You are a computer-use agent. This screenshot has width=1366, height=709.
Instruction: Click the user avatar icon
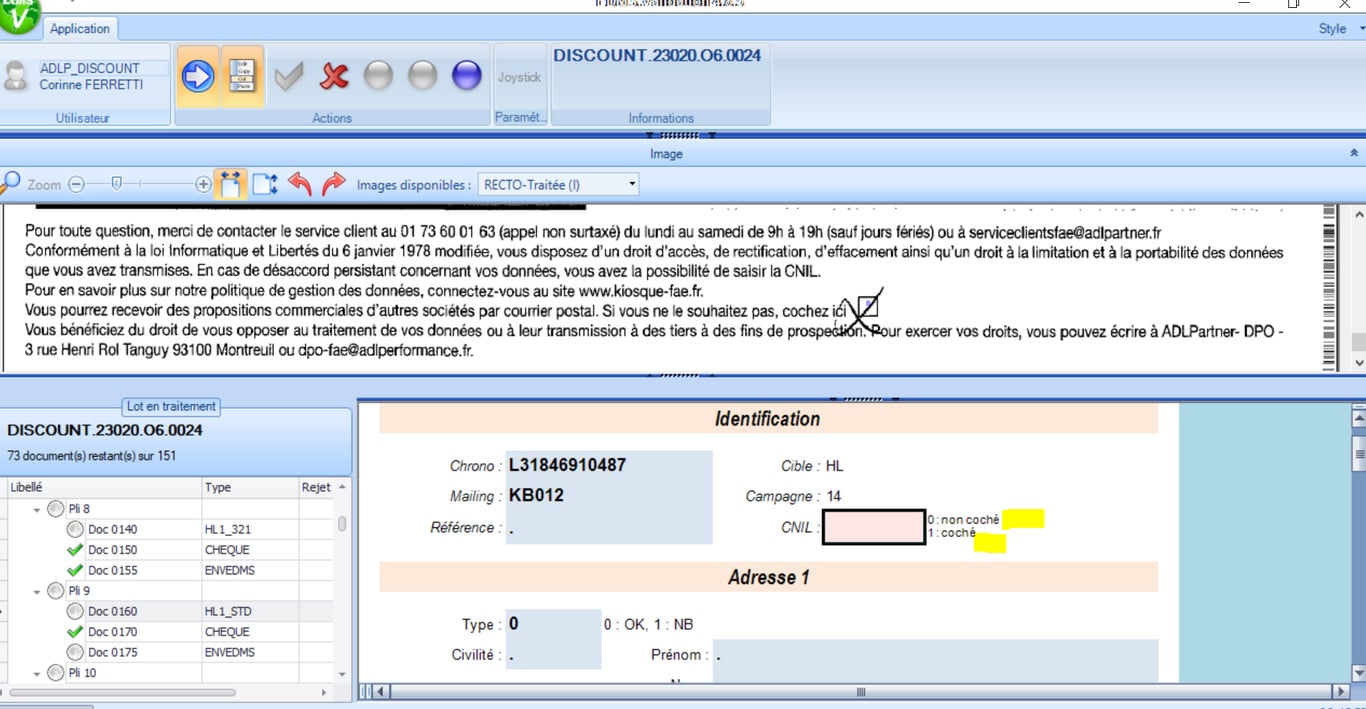click(16, 76)
